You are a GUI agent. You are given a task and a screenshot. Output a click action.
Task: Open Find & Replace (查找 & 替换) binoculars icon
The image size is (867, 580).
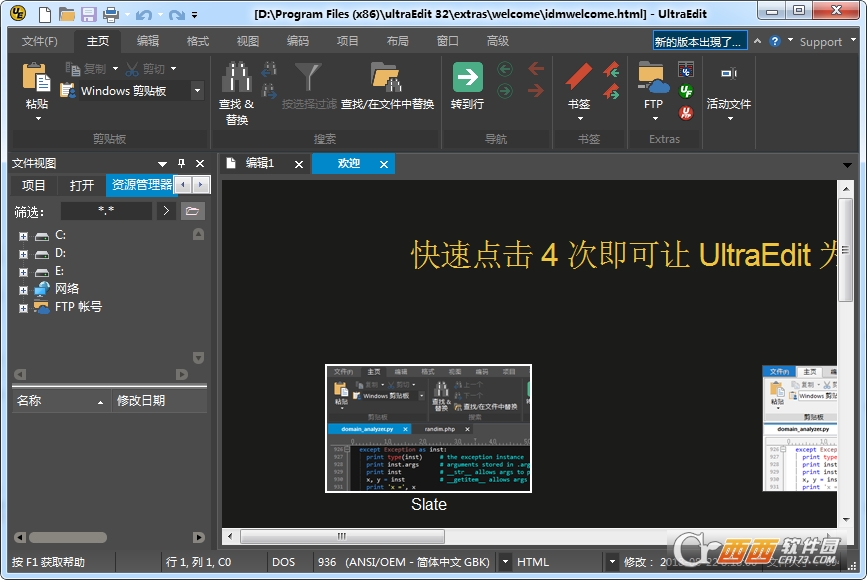click(x=236, y=78)
